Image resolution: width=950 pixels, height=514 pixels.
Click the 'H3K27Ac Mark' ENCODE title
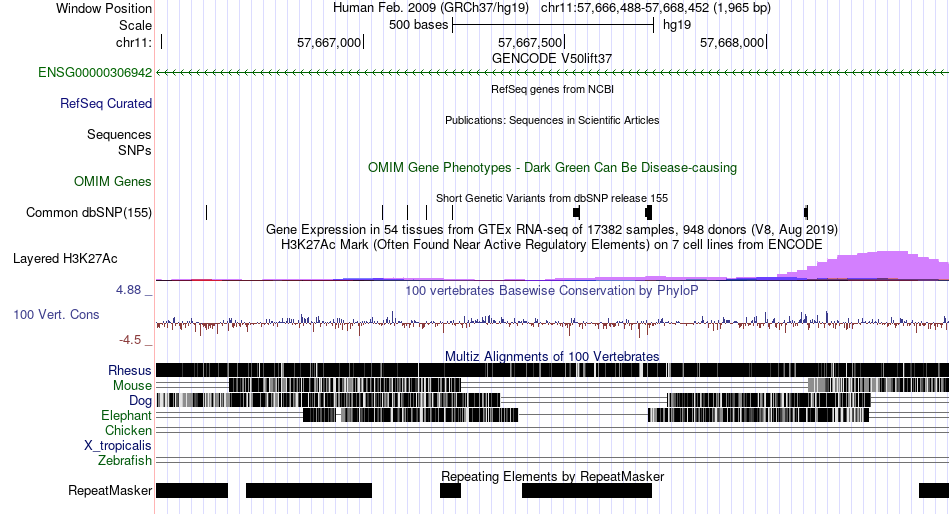[x=552, y=245]
